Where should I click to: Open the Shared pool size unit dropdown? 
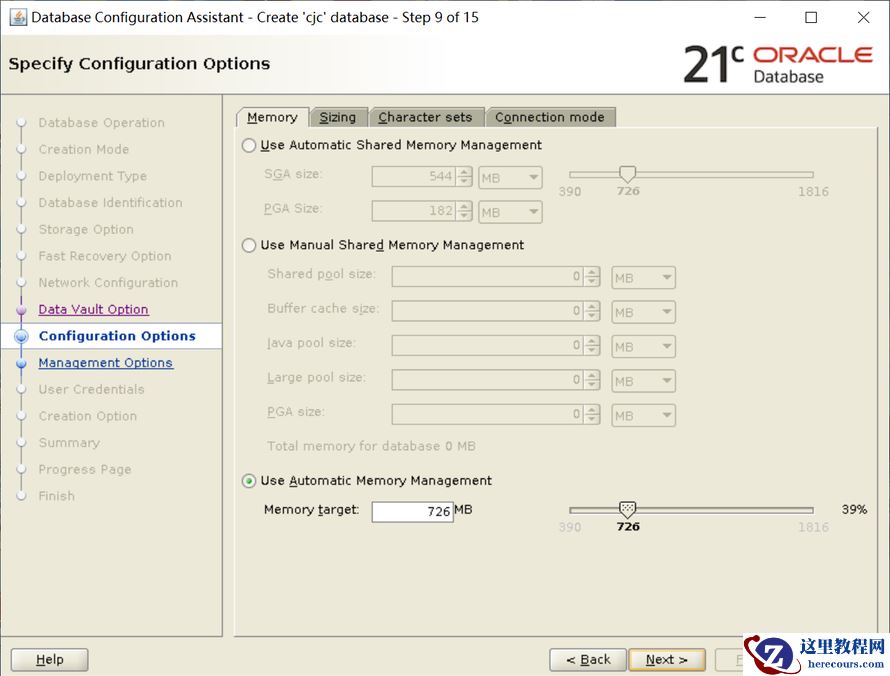644,278
